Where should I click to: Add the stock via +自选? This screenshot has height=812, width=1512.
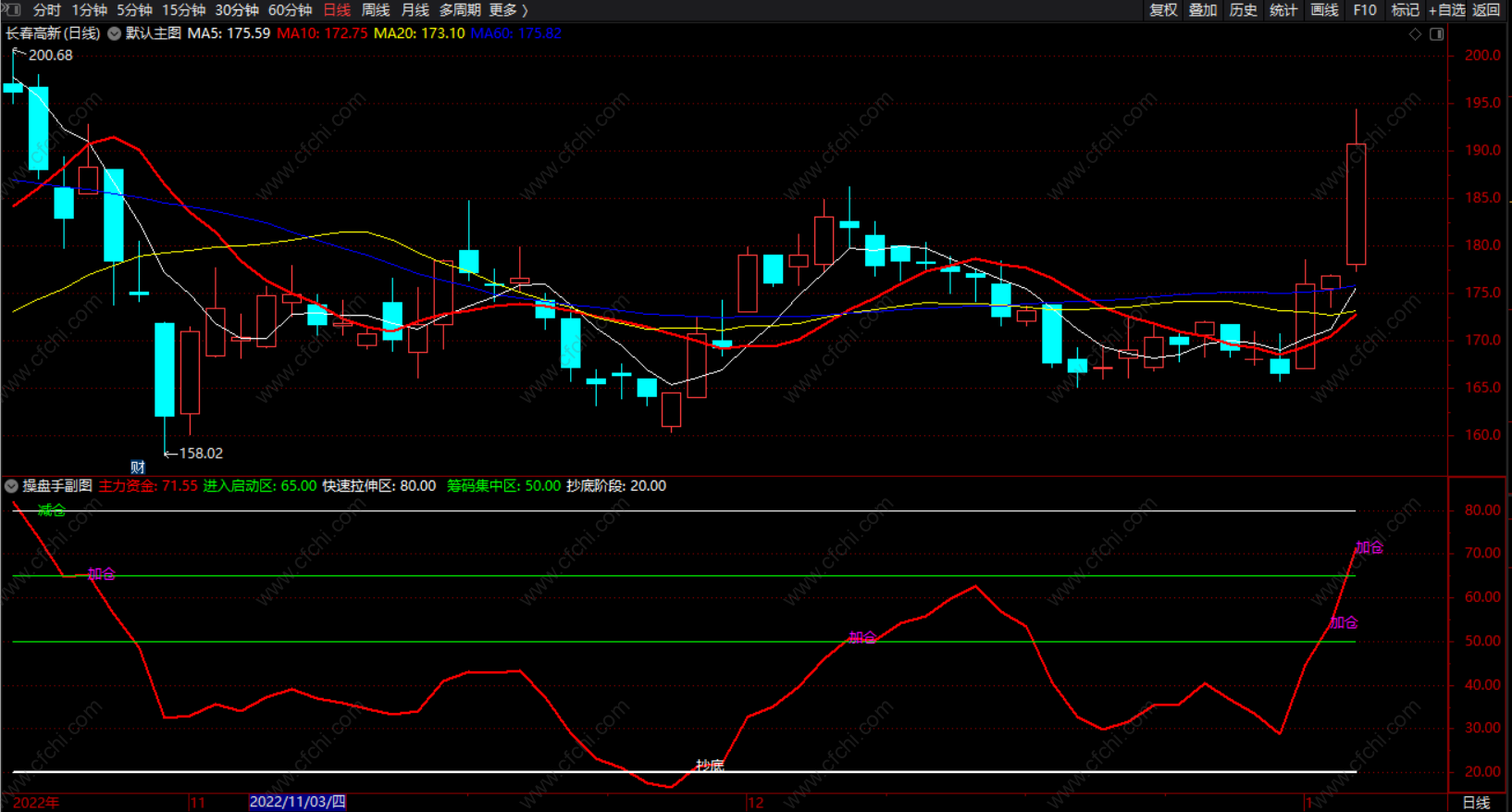[x=1446, y=10]
